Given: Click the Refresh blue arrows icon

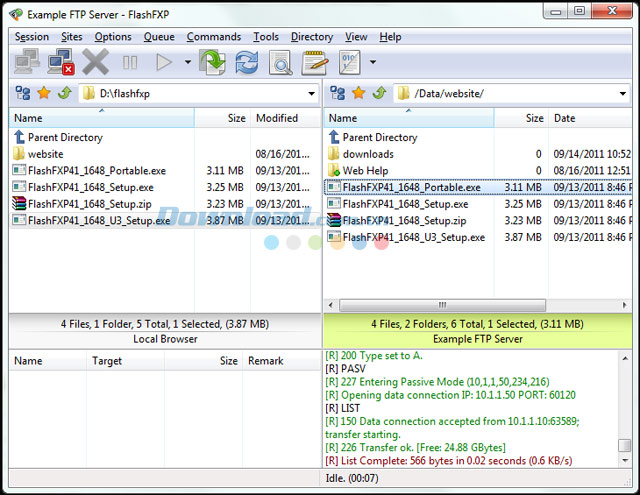Looking at the screenshot, I should pyautogui.click(x=246, y=63).
